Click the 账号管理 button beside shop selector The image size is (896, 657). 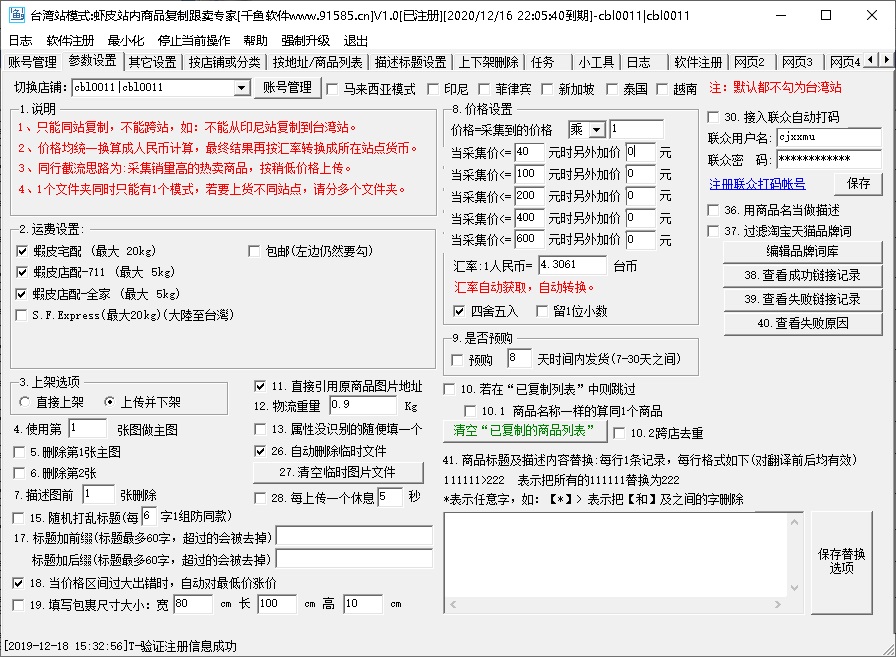(x=287, y=87)
